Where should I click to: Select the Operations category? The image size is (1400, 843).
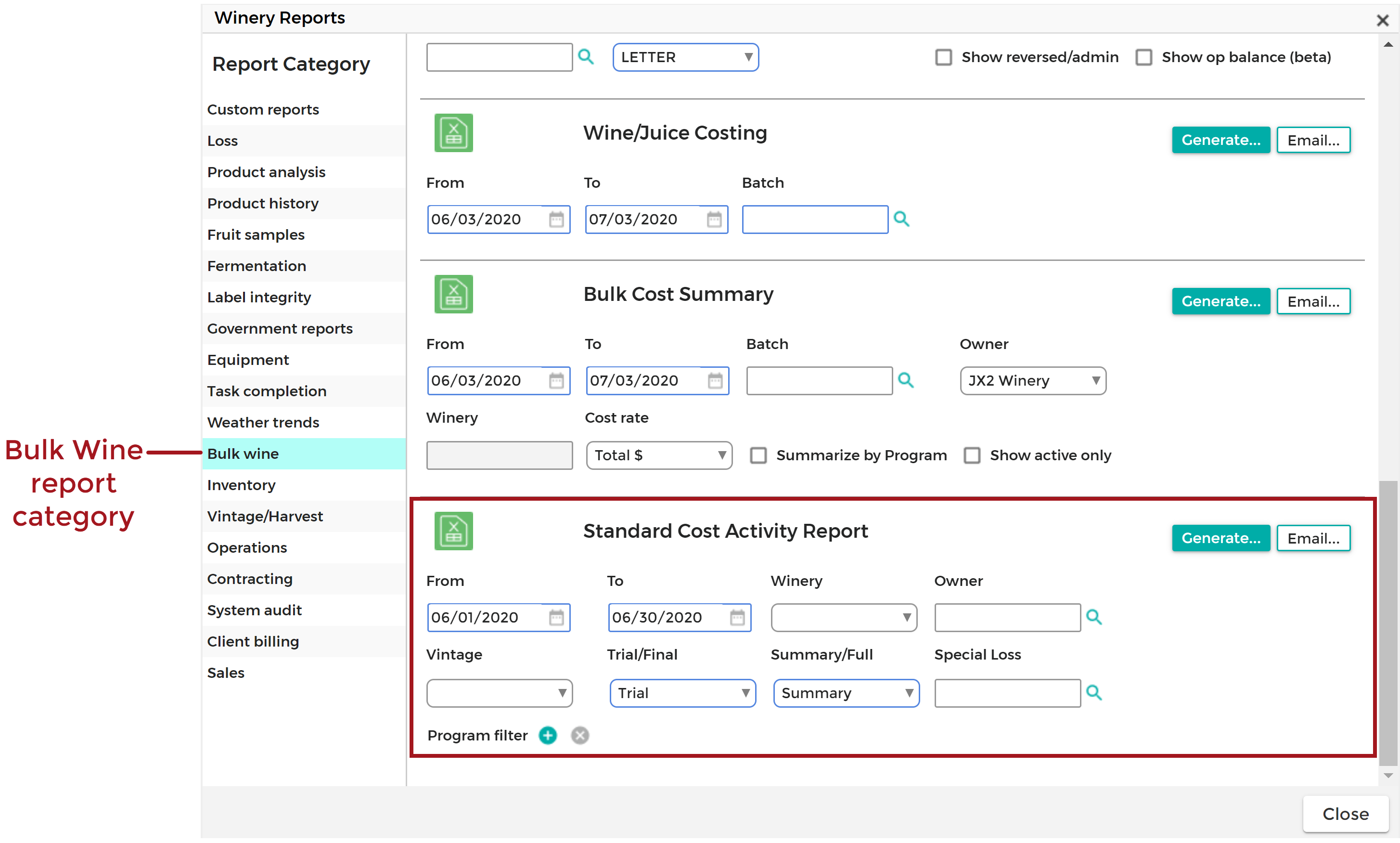pos(304,547)
